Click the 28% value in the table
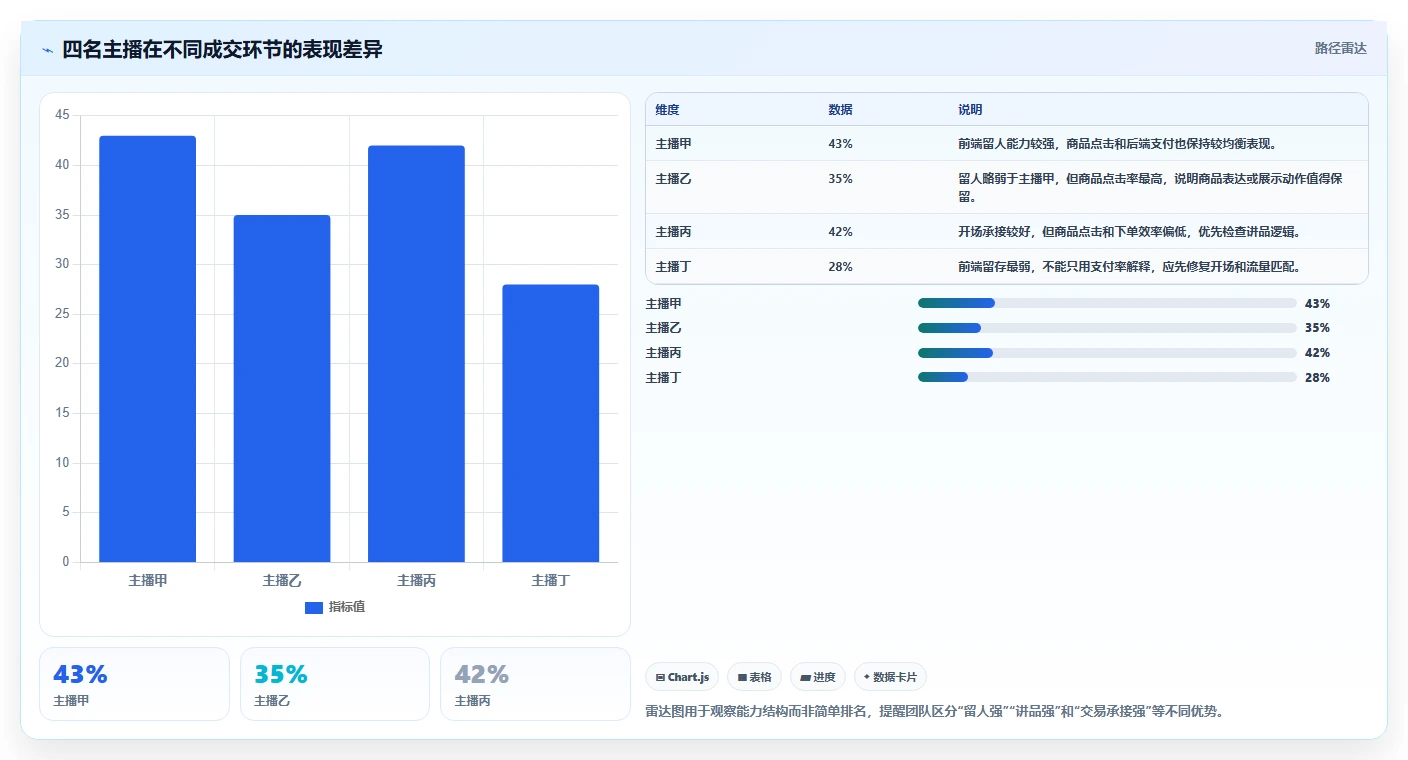The image size is (1408, 760). [x=840, y=267]
